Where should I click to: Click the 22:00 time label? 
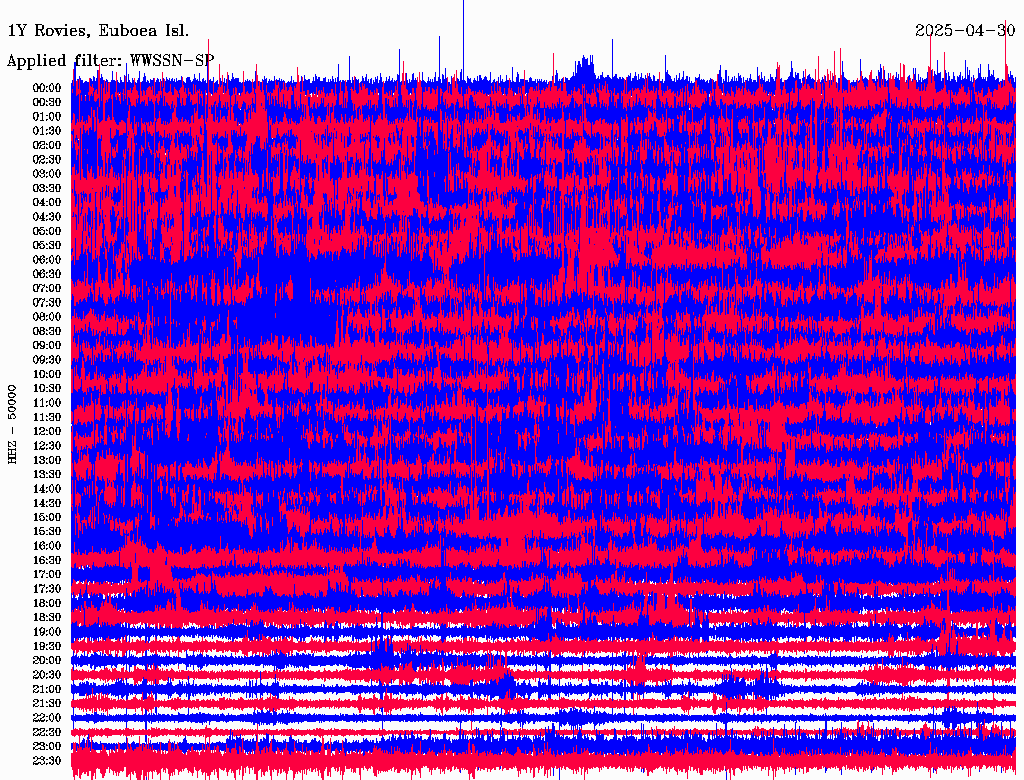tap(46, 718)
